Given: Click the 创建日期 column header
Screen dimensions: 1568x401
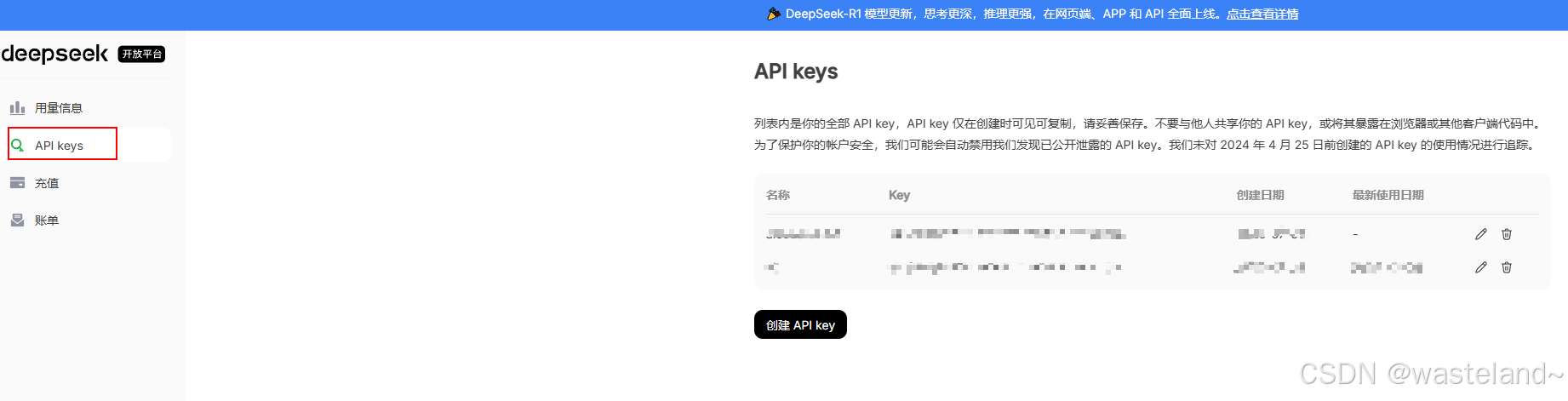Looking at the screenshot, I should pyautogui.click(x=1261, y=195).
